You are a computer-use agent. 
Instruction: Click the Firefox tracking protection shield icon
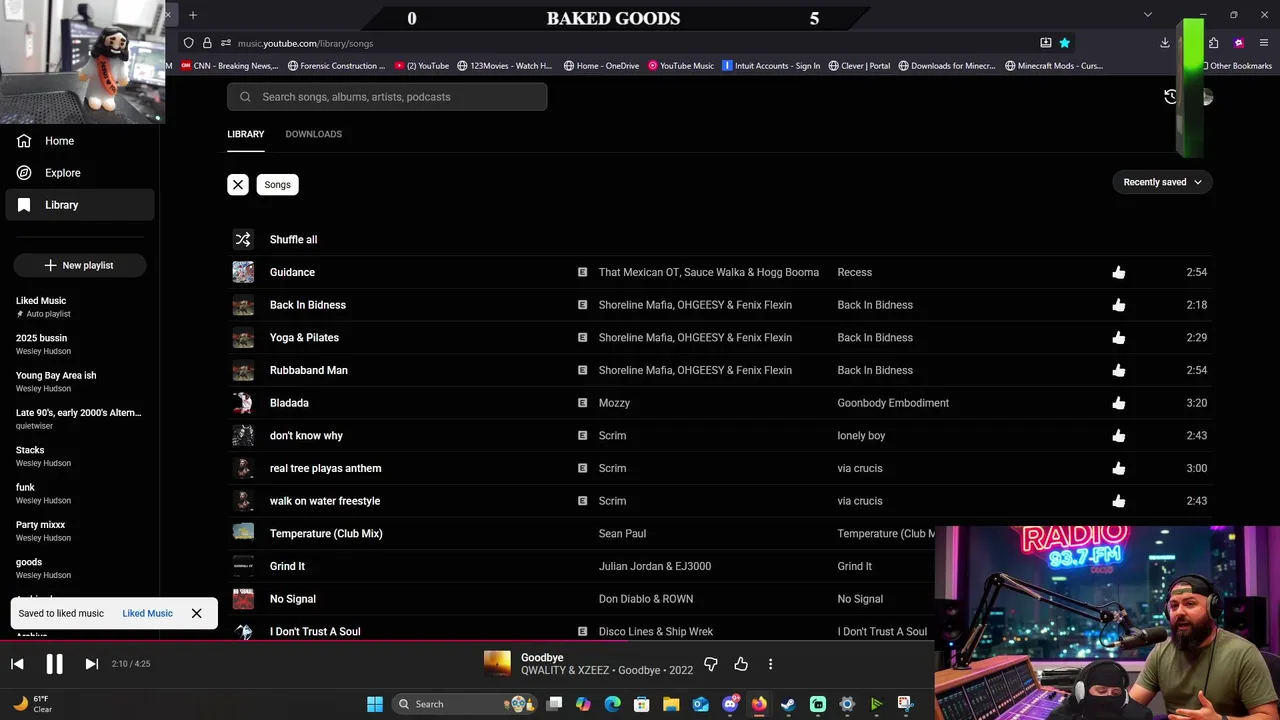point(188,43)
